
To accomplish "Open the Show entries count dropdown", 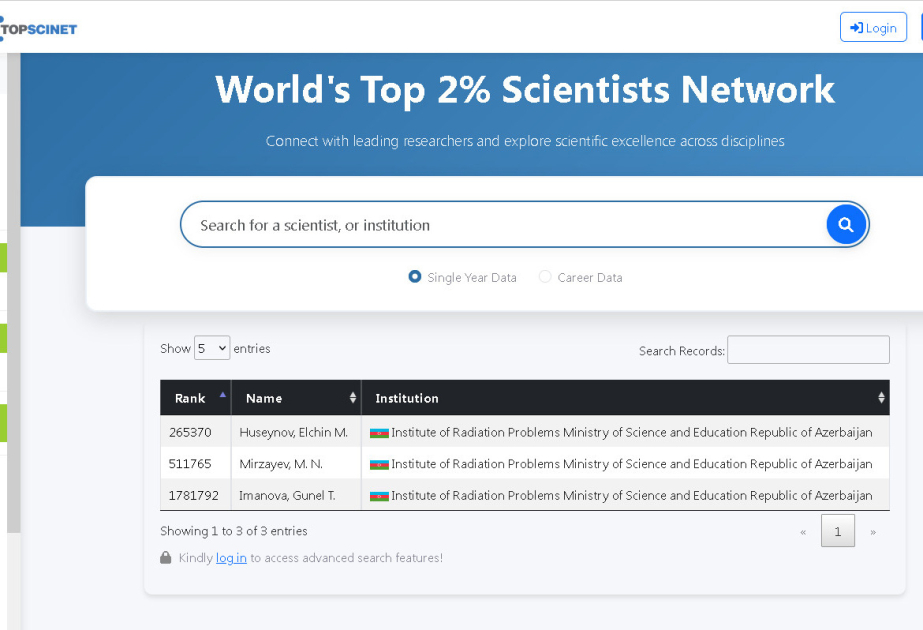I will coord(212,348).
